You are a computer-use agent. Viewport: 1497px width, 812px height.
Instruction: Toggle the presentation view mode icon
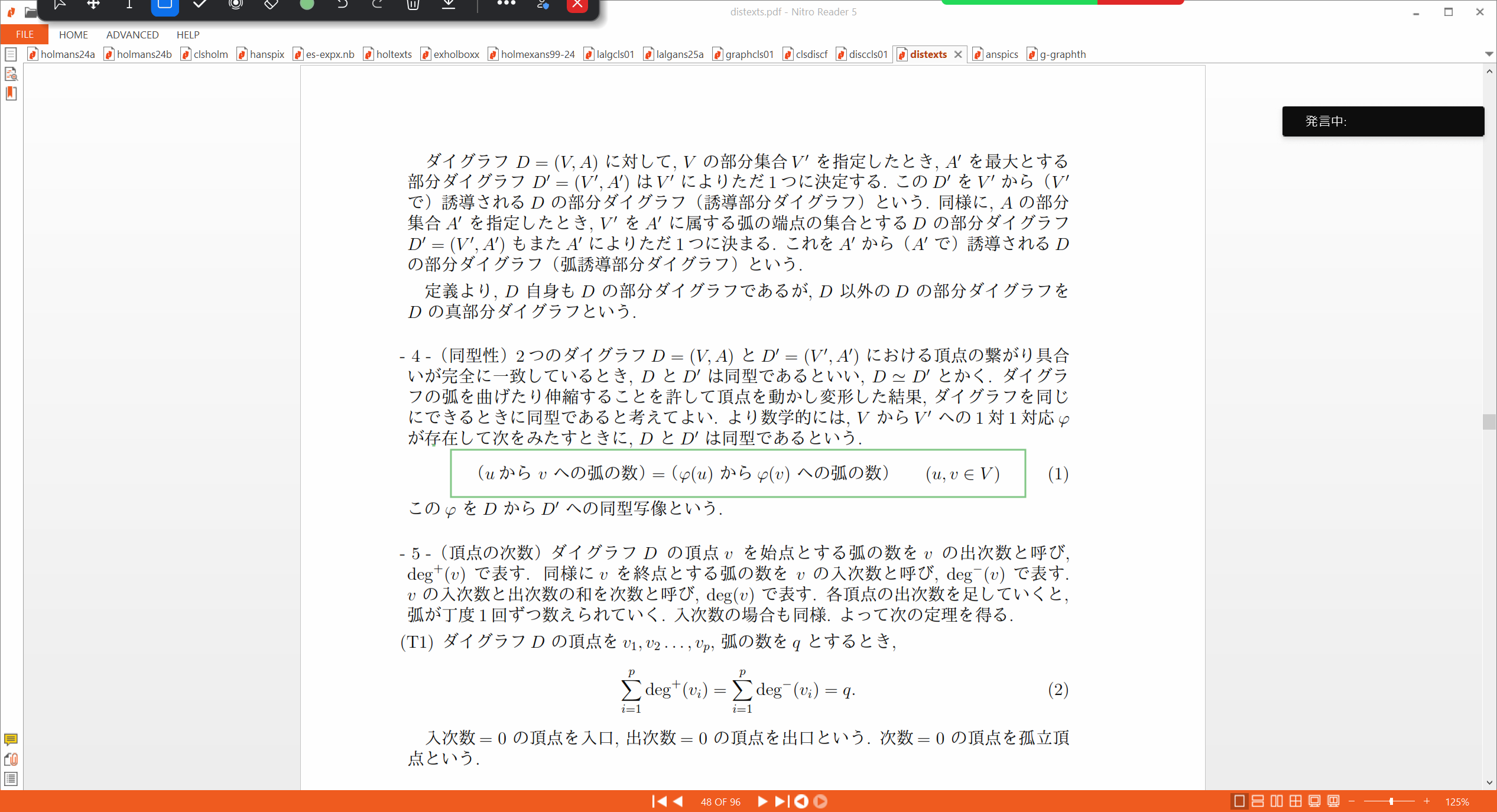point(1333,801)
